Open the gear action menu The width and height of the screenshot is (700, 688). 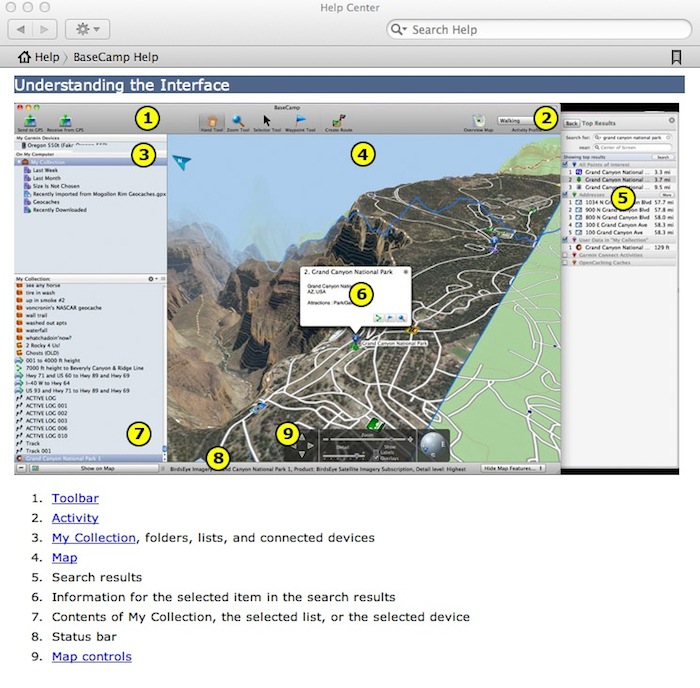[x=88, y=29]
